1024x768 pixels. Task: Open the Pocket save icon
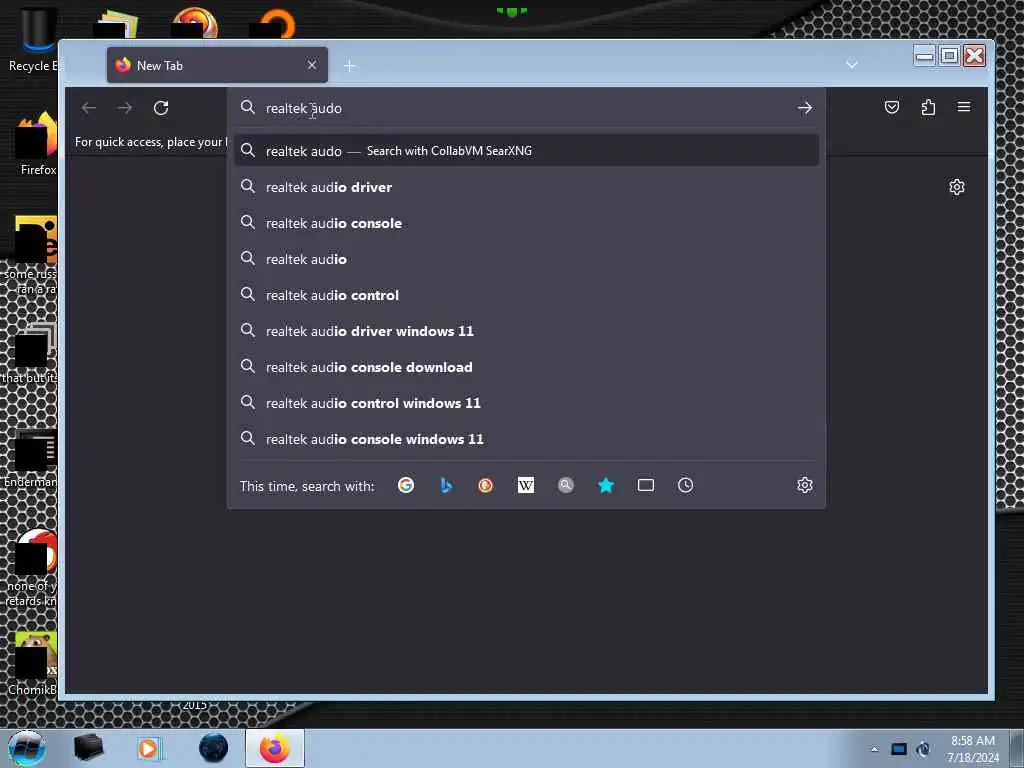click(891, 107)
